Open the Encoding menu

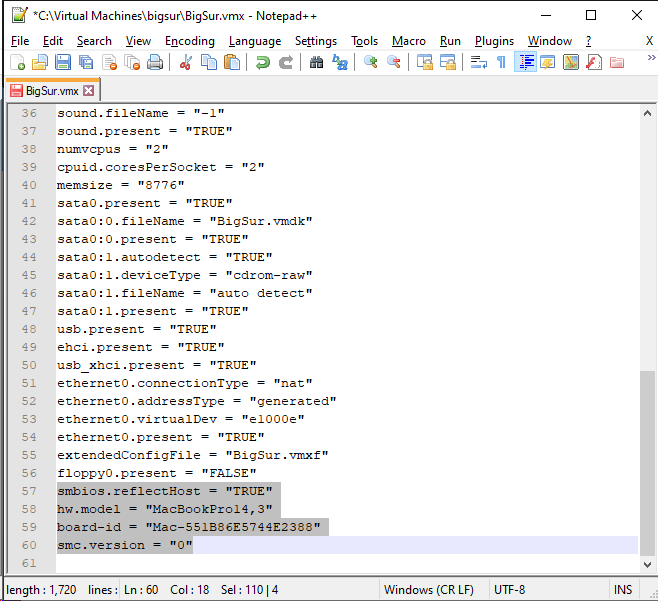tap(190, 41)
